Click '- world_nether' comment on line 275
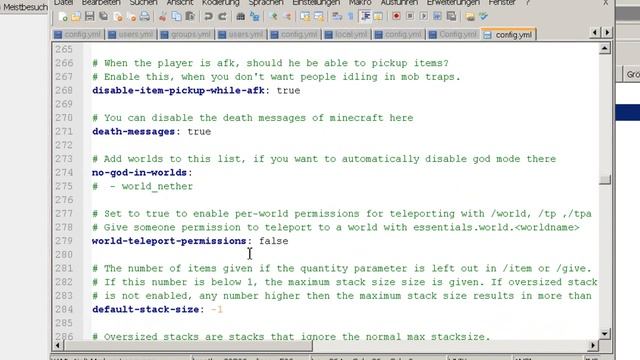Image resolution: width=640 pixels, height=360 pixels. pyautogui.click(x=151, y=187)
